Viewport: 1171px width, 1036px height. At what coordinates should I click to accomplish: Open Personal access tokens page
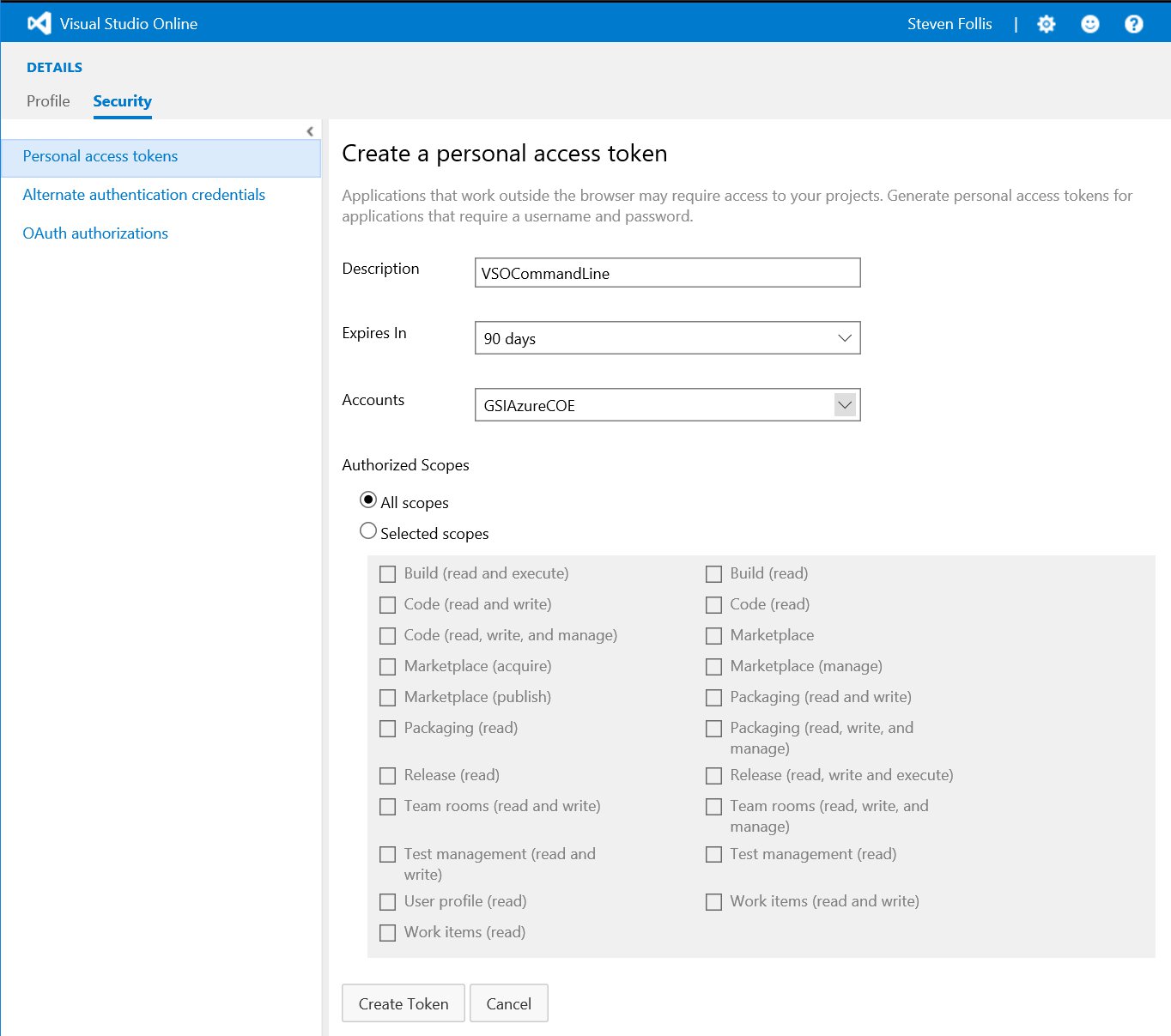pyautogui.click(x=161, y=156)
